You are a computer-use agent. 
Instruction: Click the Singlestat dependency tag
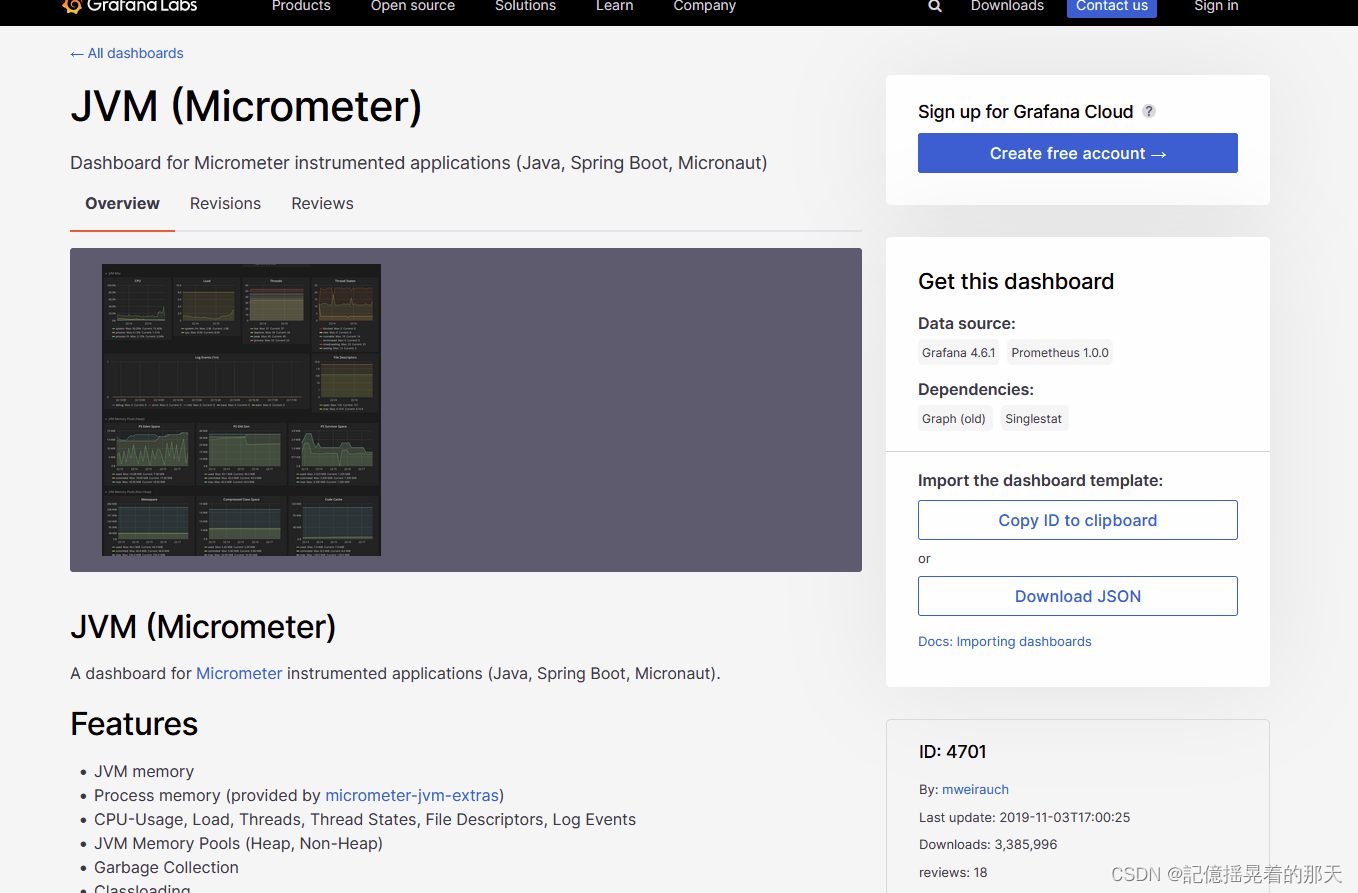1034,419
